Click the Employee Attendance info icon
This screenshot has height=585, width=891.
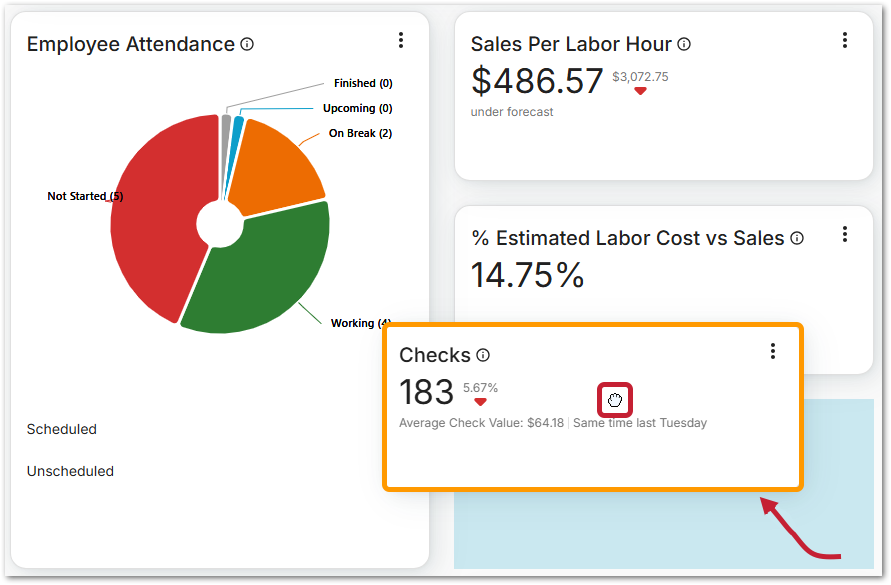[x=247, y=45]
